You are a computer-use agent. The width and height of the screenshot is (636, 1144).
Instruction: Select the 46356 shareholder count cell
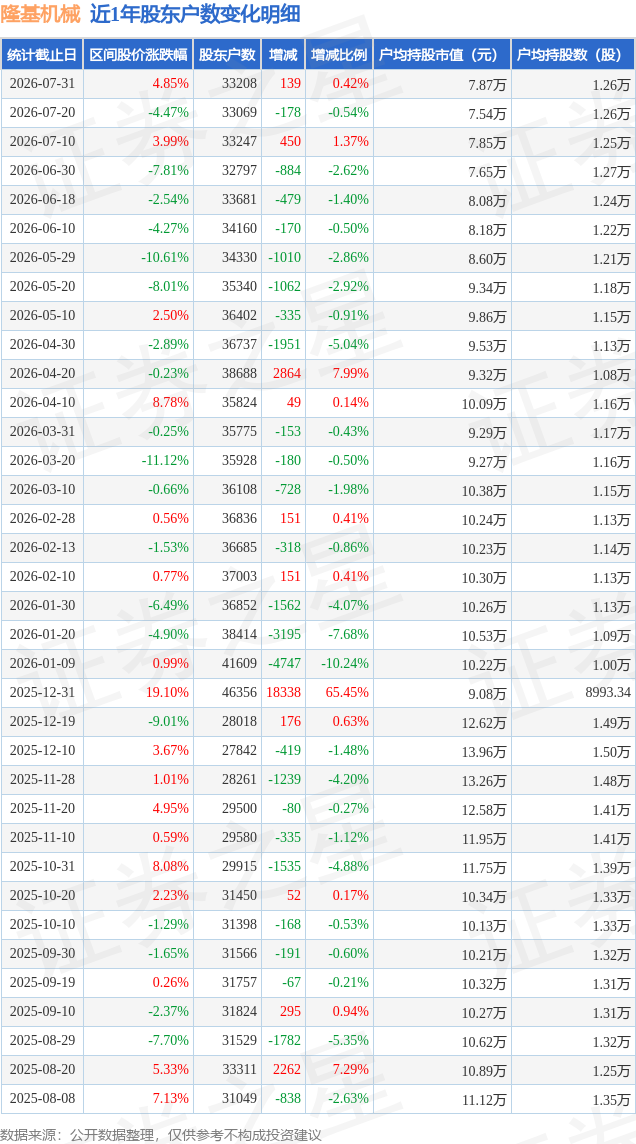241,692
